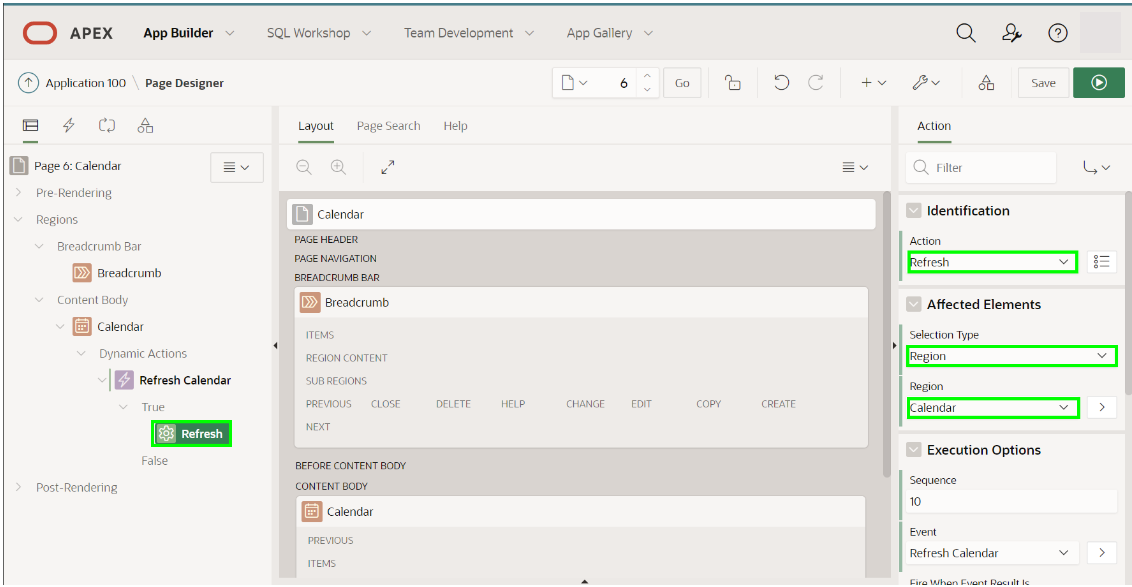
Task: Select Refresh Calendar dynamic action node
Action: (185, 380)
